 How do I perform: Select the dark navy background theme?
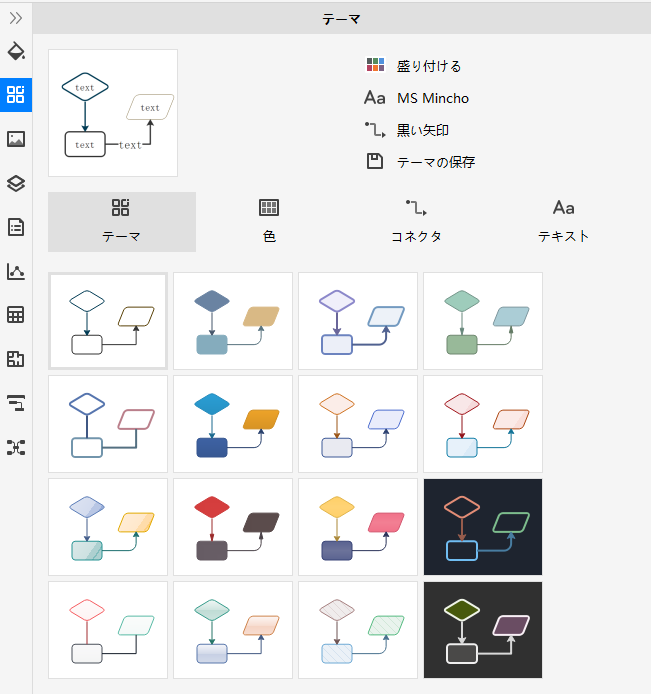(483, 527)
